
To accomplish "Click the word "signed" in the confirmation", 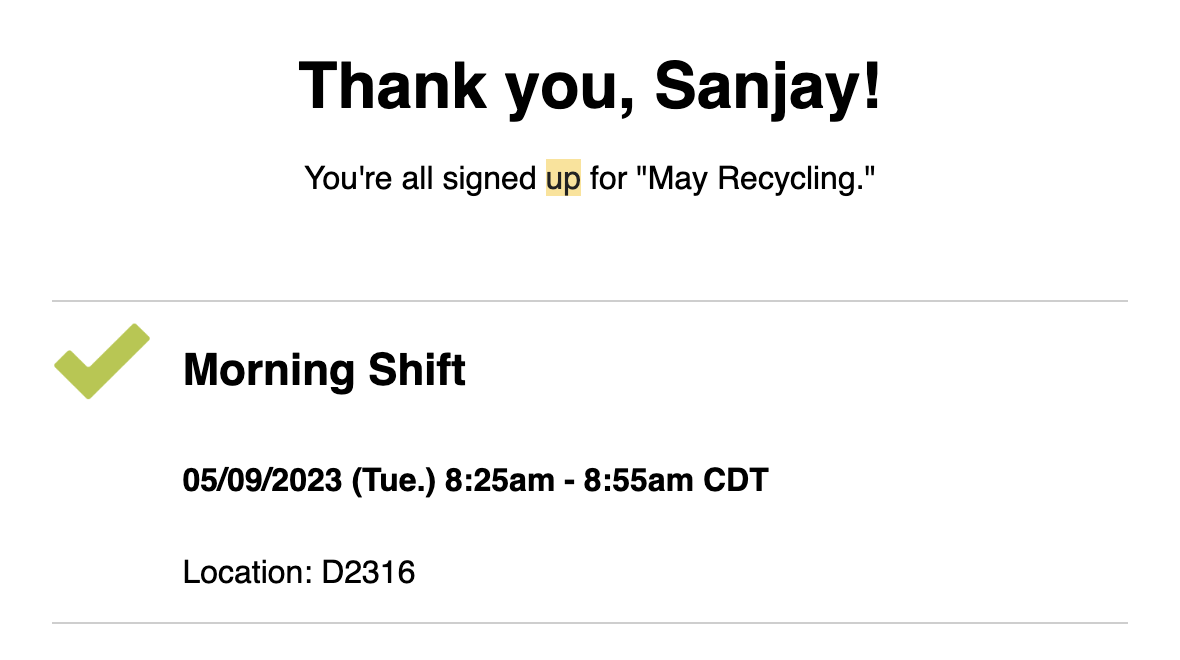I will click(x=490, y=179).
